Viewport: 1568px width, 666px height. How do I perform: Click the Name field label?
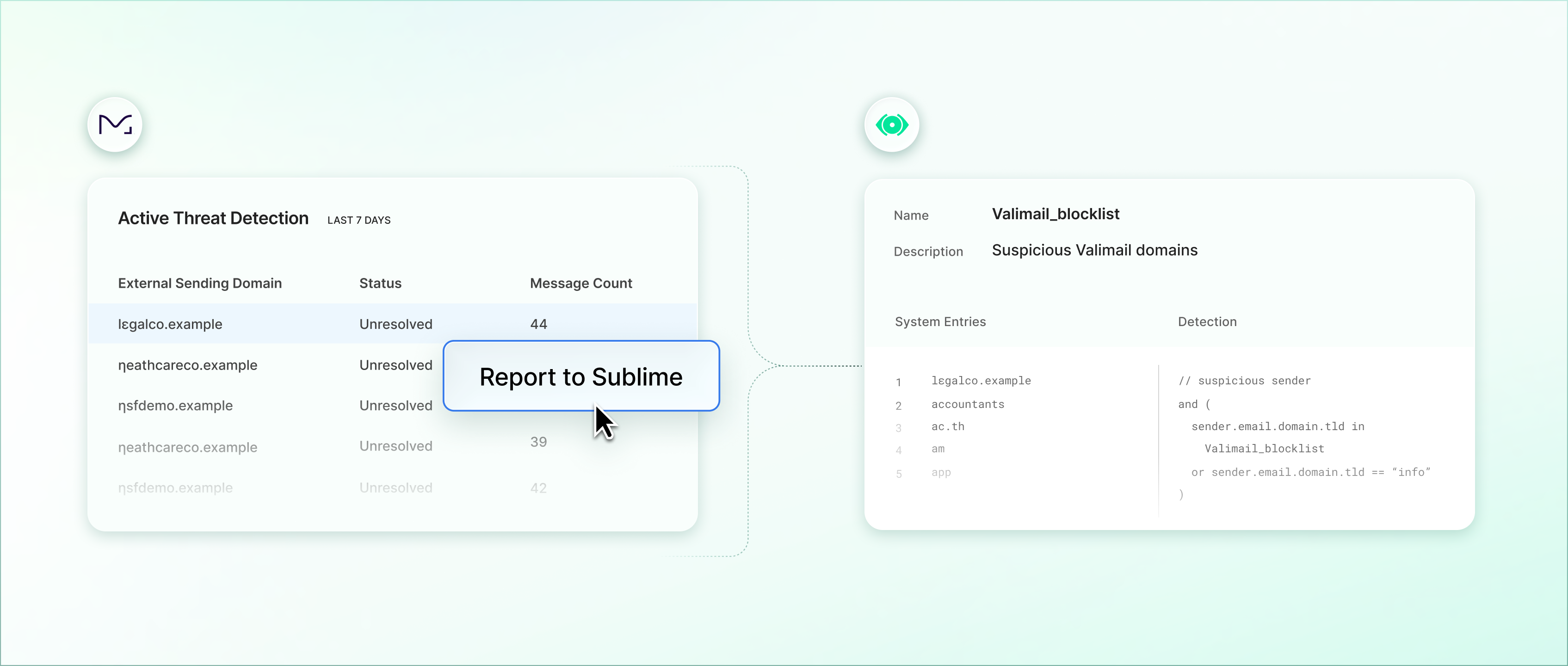tap(911, 216)
